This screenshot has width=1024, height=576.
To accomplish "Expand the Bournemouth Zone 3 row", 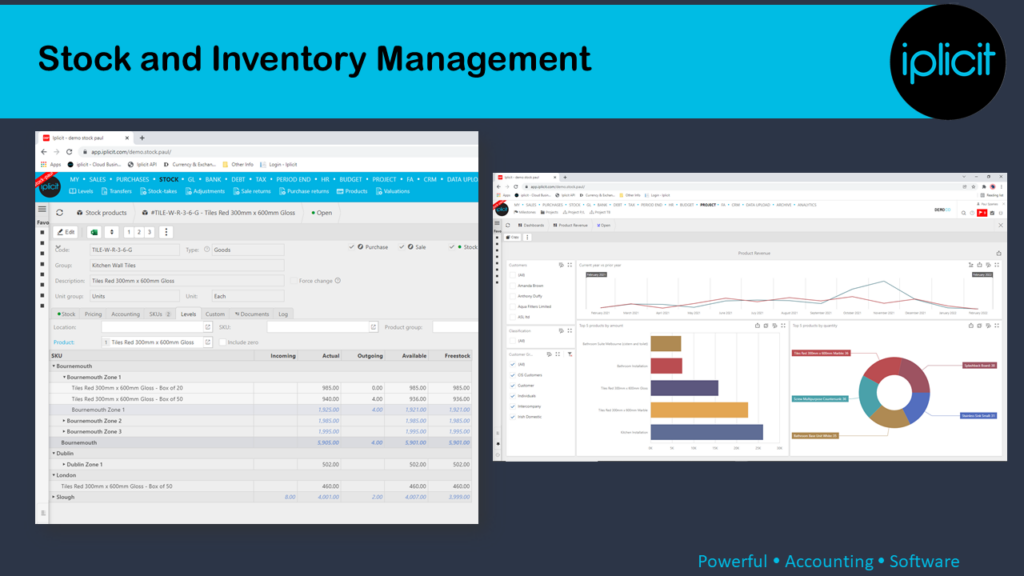I will point(64,432).
